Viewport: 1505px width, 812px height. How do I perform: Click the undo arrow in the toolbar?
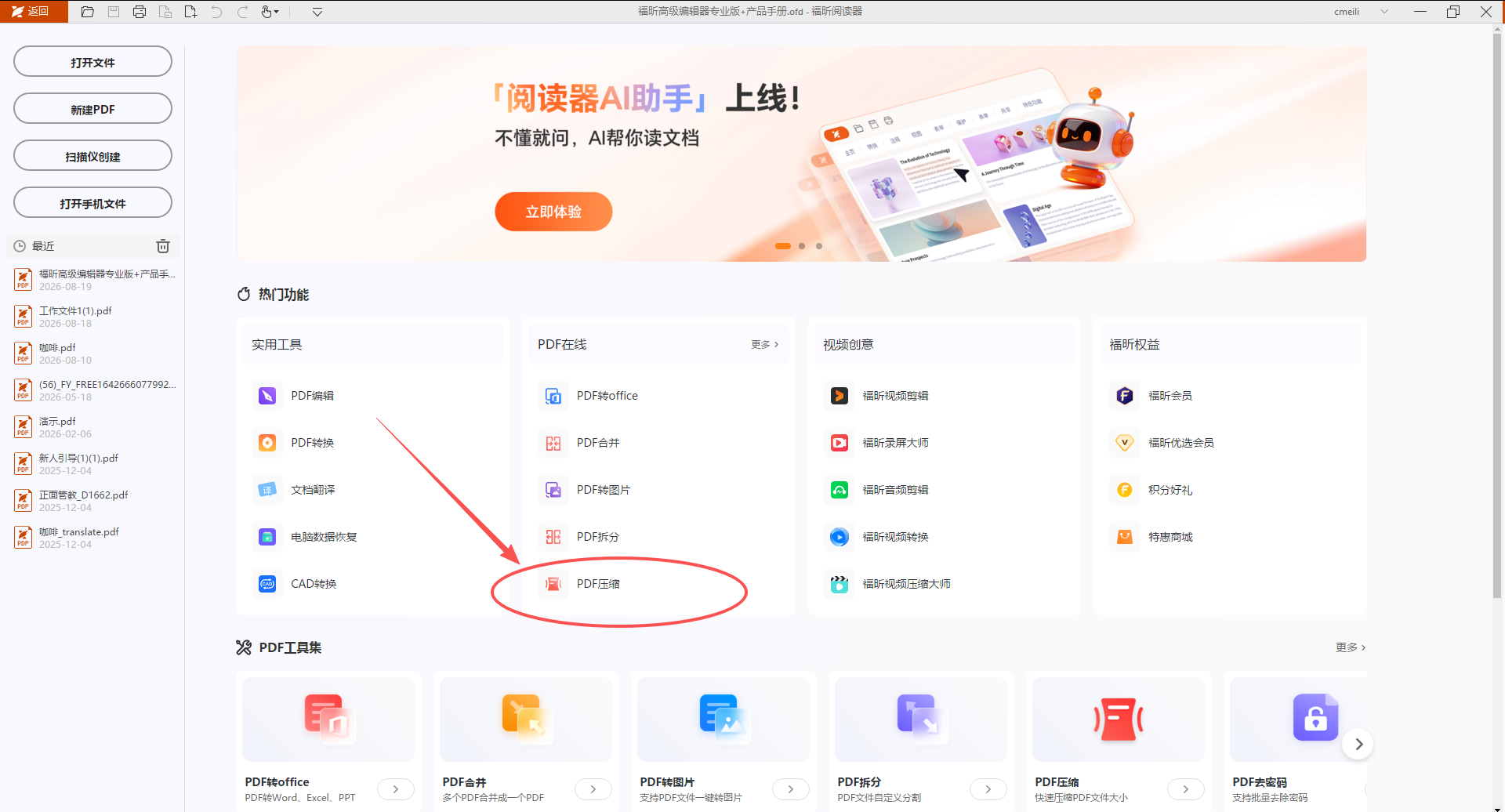point(216,12)
